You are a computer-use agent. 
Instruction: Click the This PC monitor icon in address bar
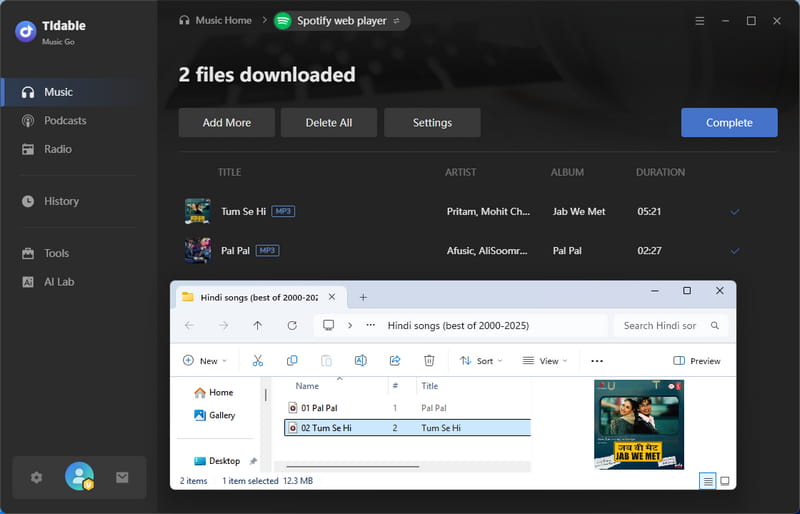click(x=329, y=325)
